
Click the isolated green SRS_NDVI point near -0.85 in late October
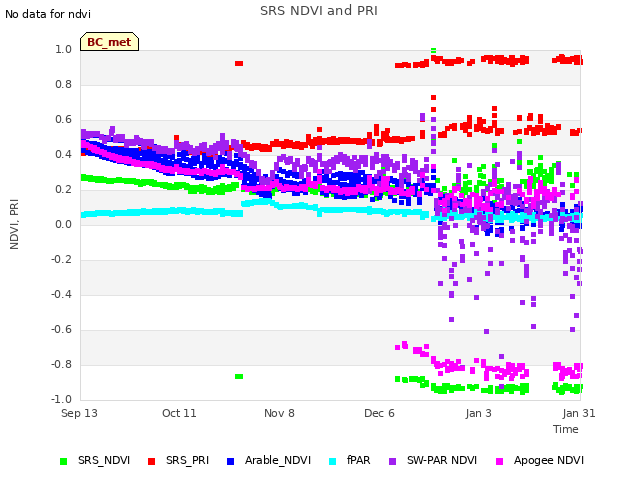(239, 376)
